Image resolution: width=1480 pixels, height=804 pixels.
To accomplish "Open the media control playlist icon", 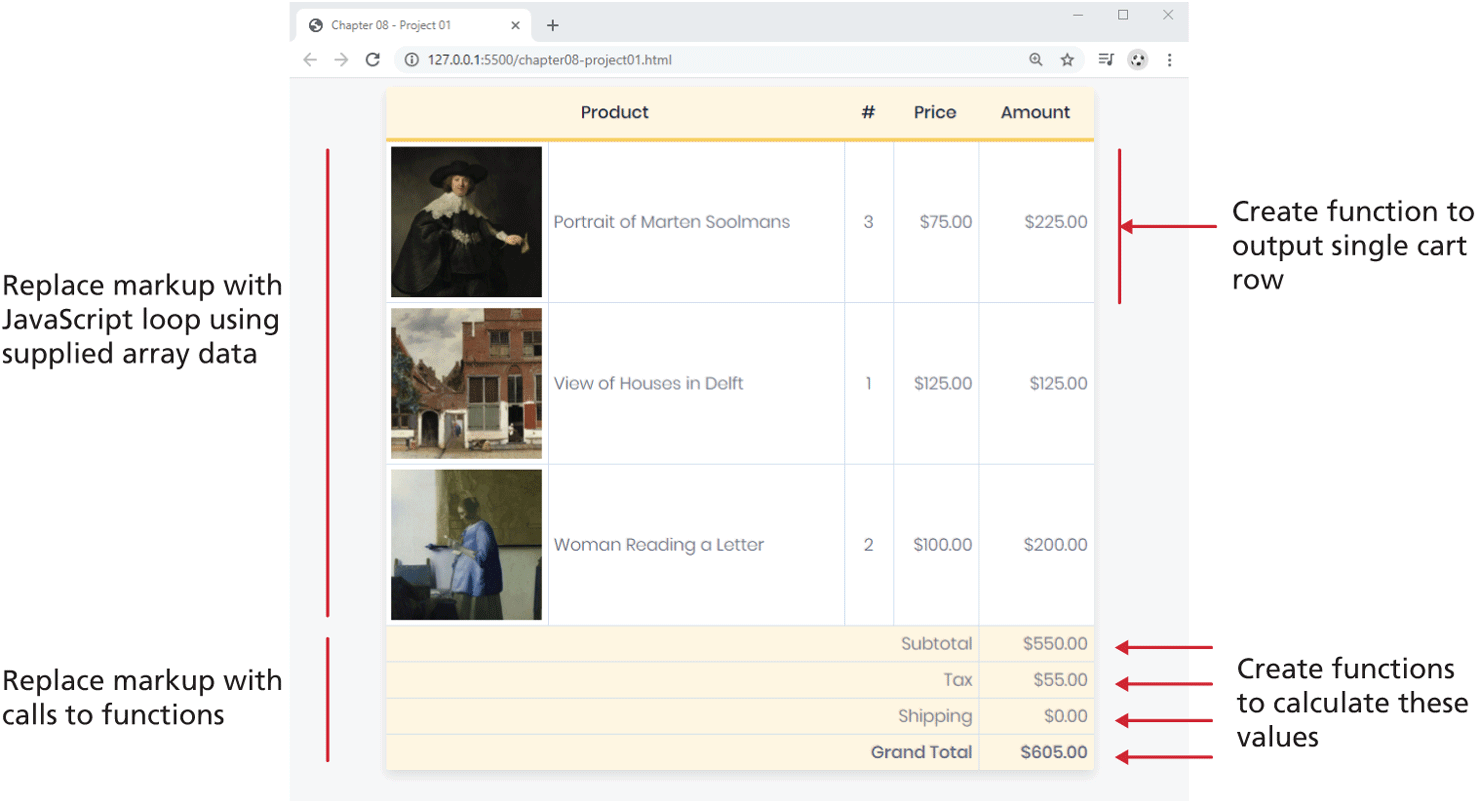I will [x=1106, y=60].
